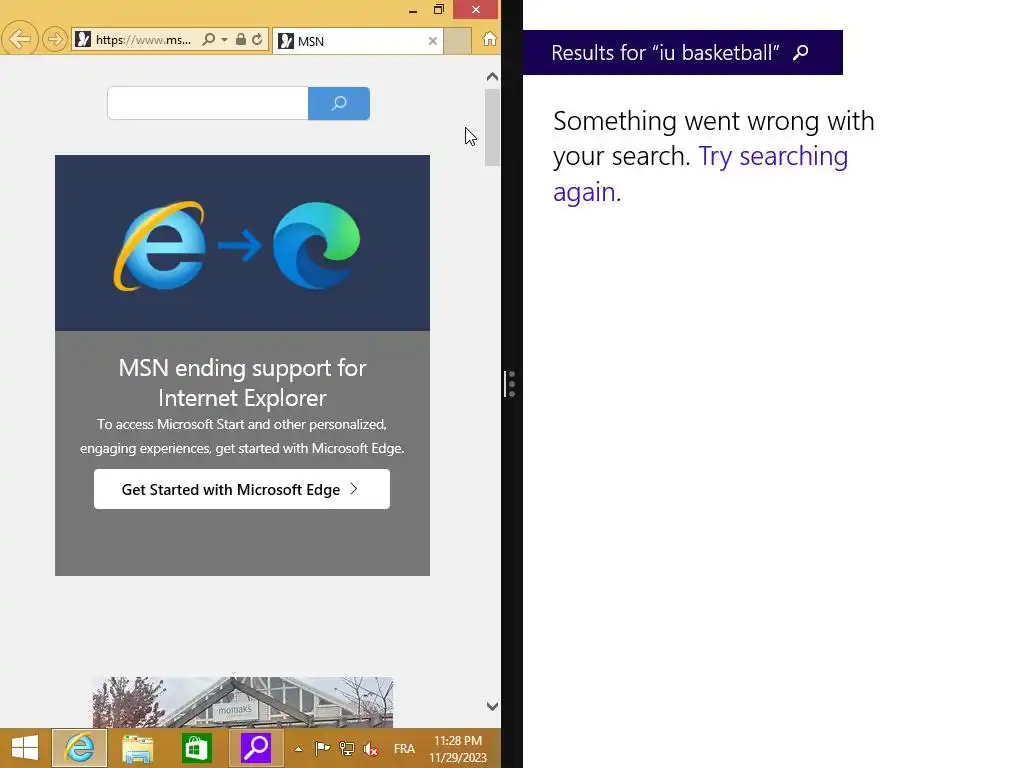The width and height of the screenshot is (1024, 768).
Task: Show hidden tray icons
Action: tap(298, 749)
